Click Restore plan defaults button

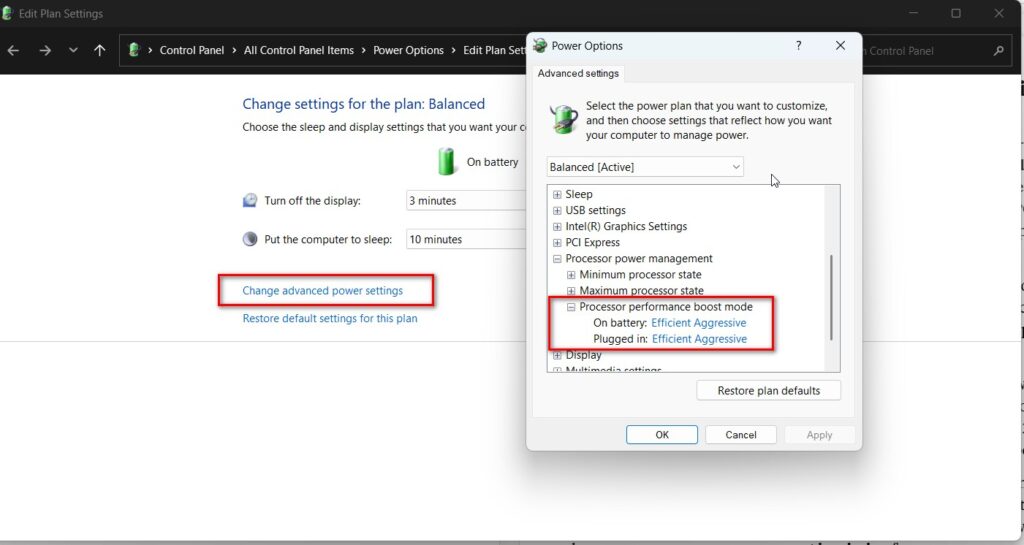click(x=769, y=390)
